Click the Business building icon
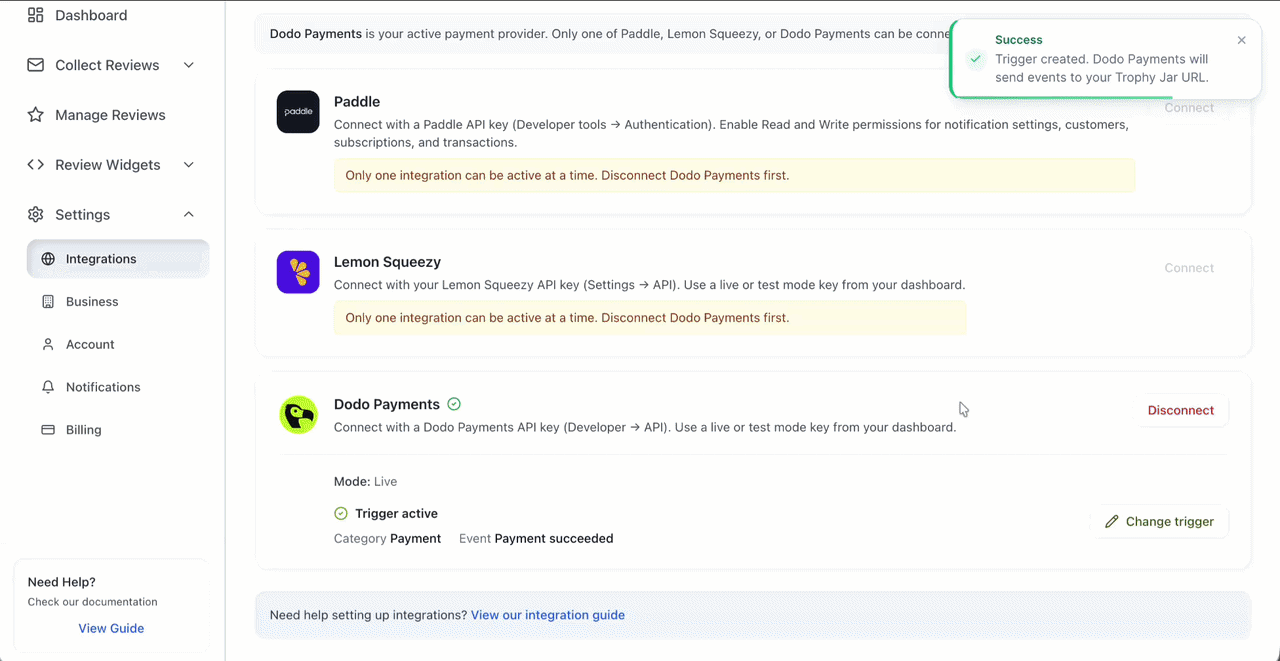Image resolution: width=1280 pixels, height=661 pixels. (x=48, y=302)
